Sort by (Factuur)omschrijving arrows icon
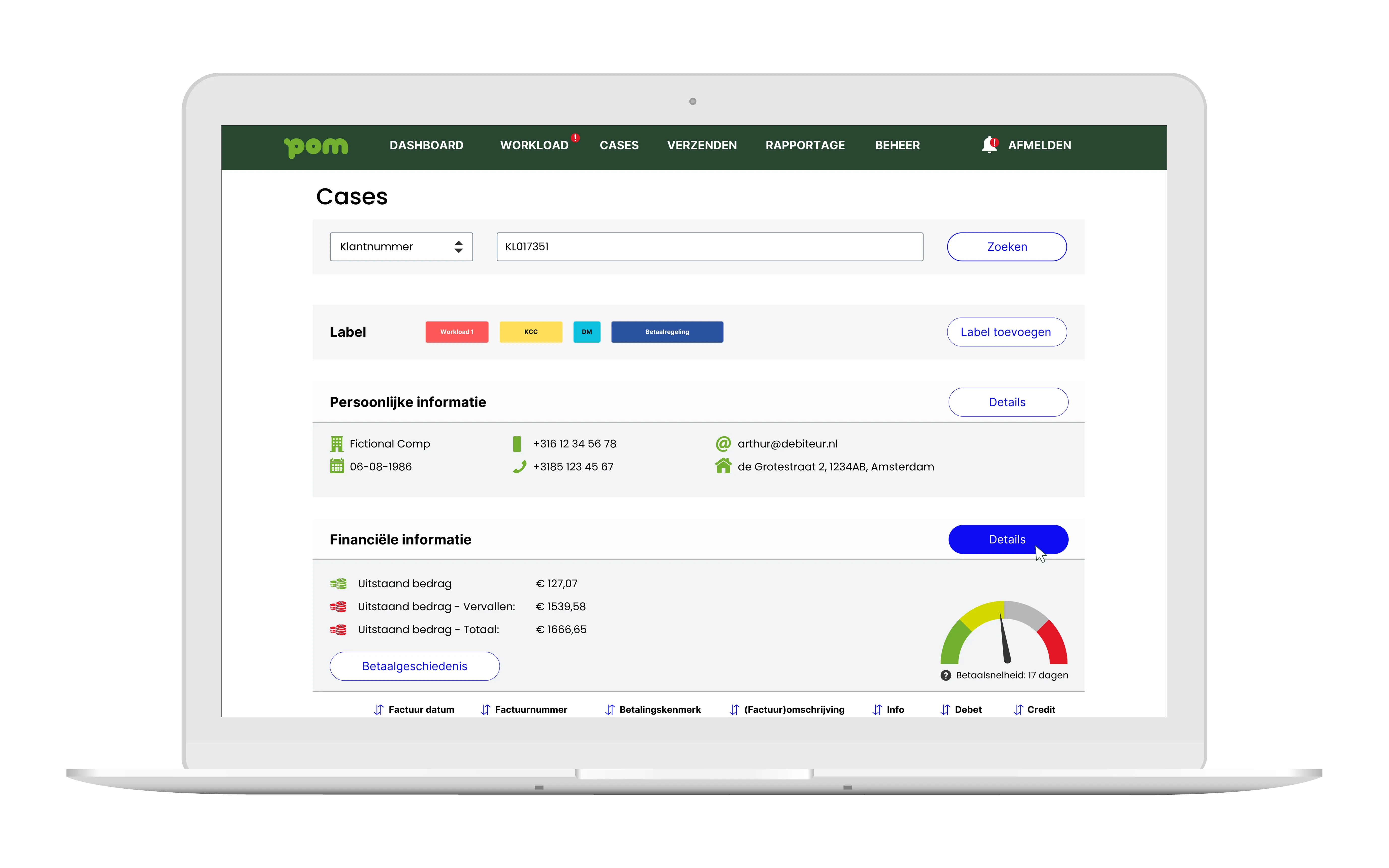This screenshot has height=868, width=1389. point(735,710)
